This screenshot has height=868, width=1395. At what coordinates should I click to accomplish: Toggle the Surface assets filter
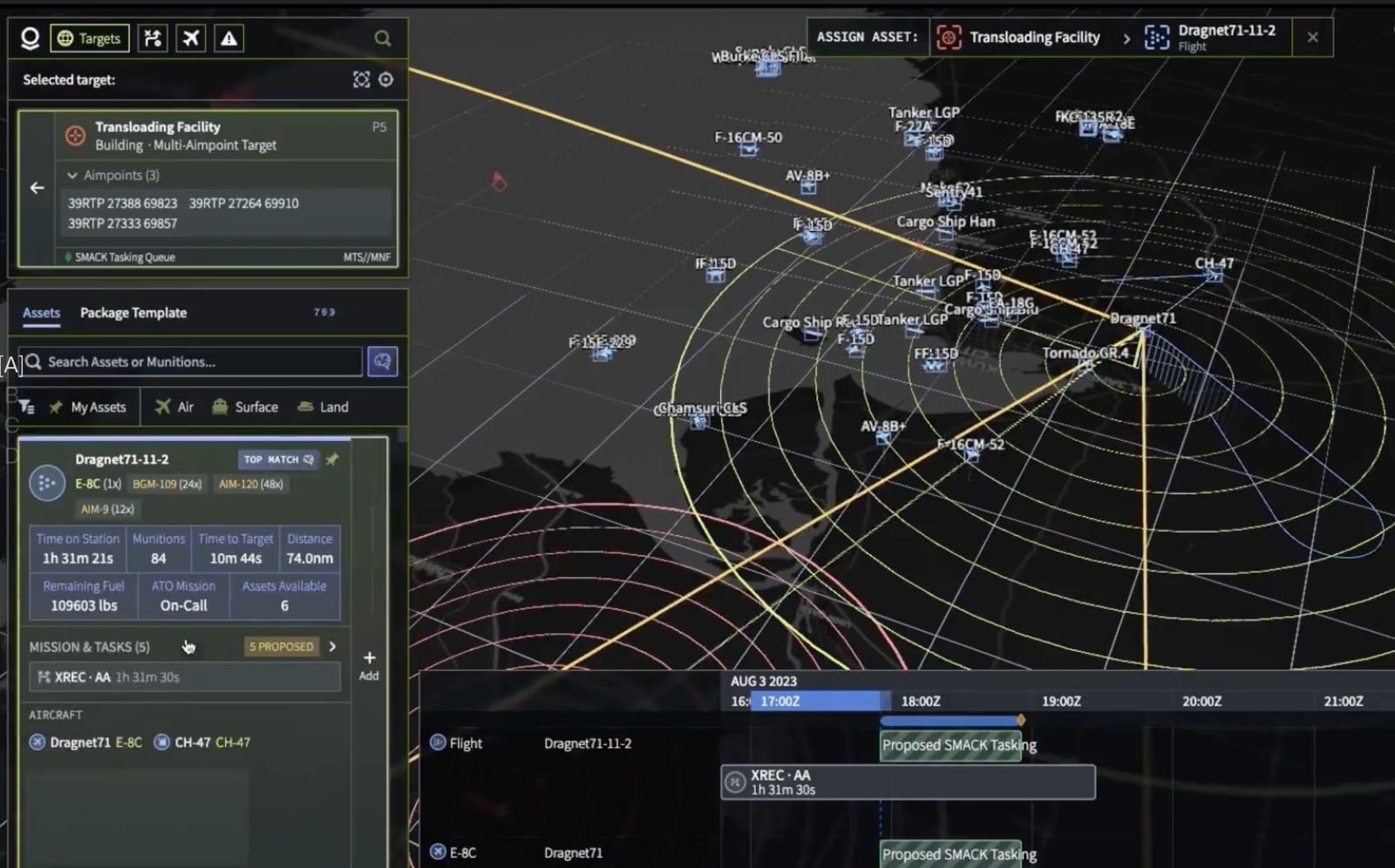click(x=245, y=407)
